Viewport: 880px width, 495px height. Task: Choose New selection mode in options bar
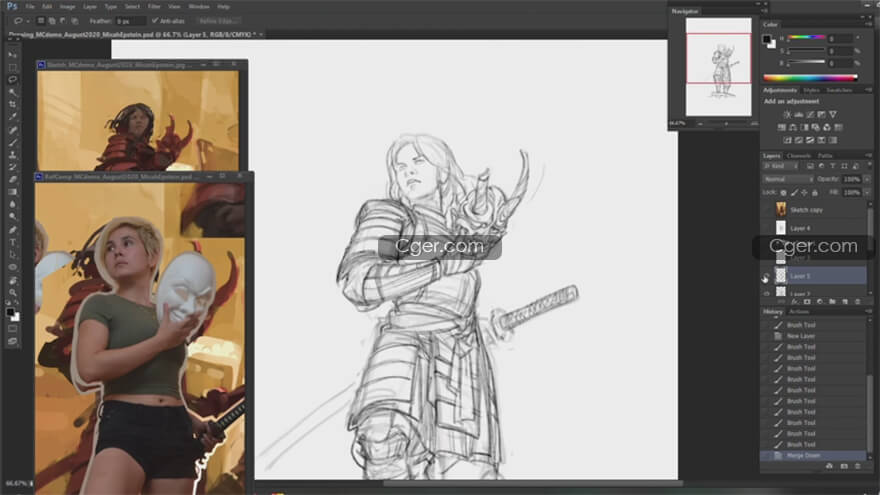coord(40,21)
